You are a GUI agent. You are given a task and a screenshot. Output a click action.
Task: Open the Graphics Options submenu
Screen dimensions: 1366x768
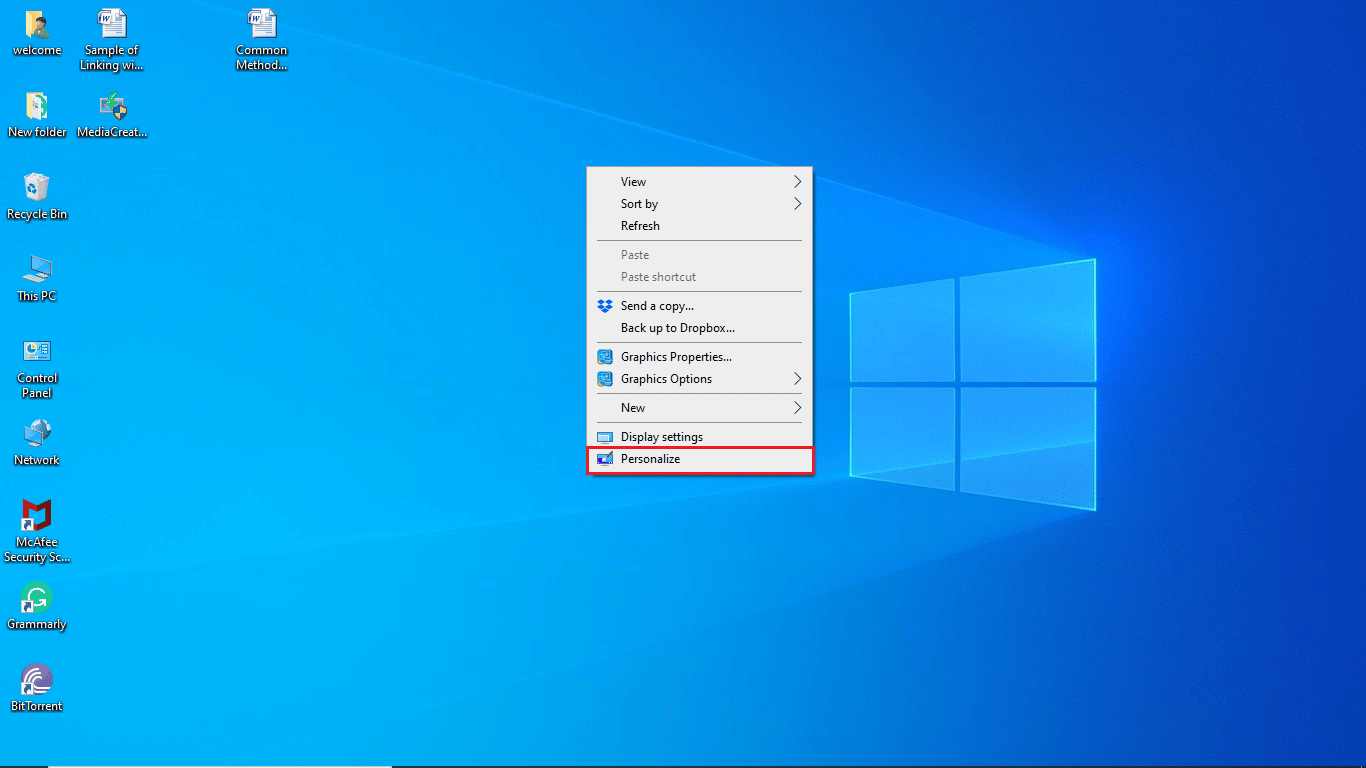pos(700,379)
